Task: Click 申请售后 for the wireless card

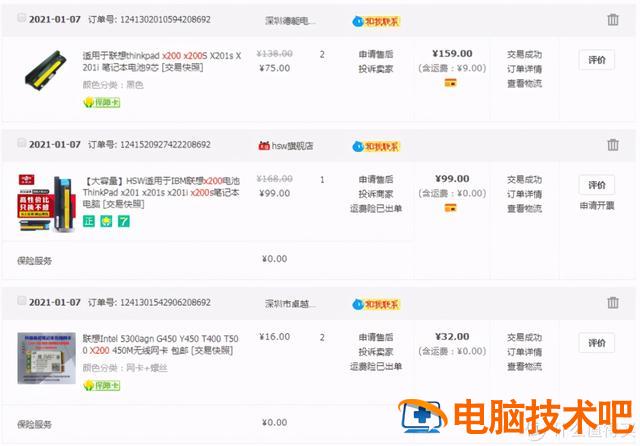Action: (376, 337)
